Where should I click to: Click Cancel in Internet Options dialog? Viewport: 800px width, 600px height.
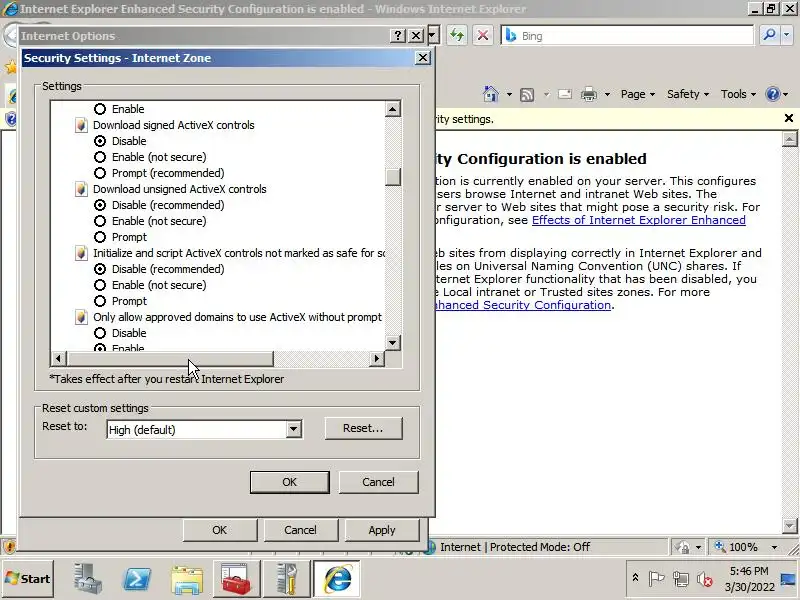(301, 530)
